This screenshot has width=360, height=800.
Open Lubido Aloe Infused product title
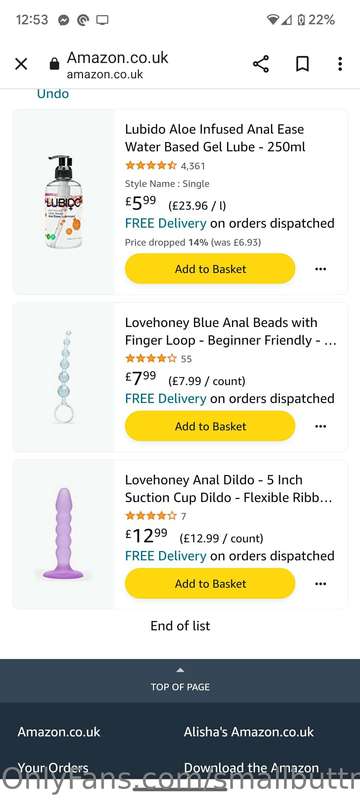point(215,138)
